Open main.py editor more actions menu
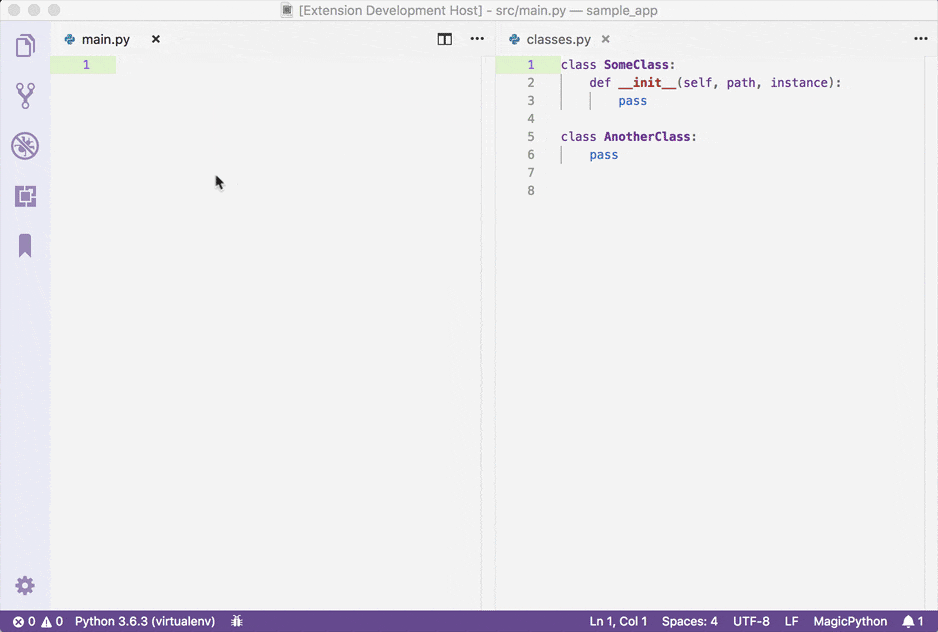Viewport: 938px width, 632px height. coord(477,39)
